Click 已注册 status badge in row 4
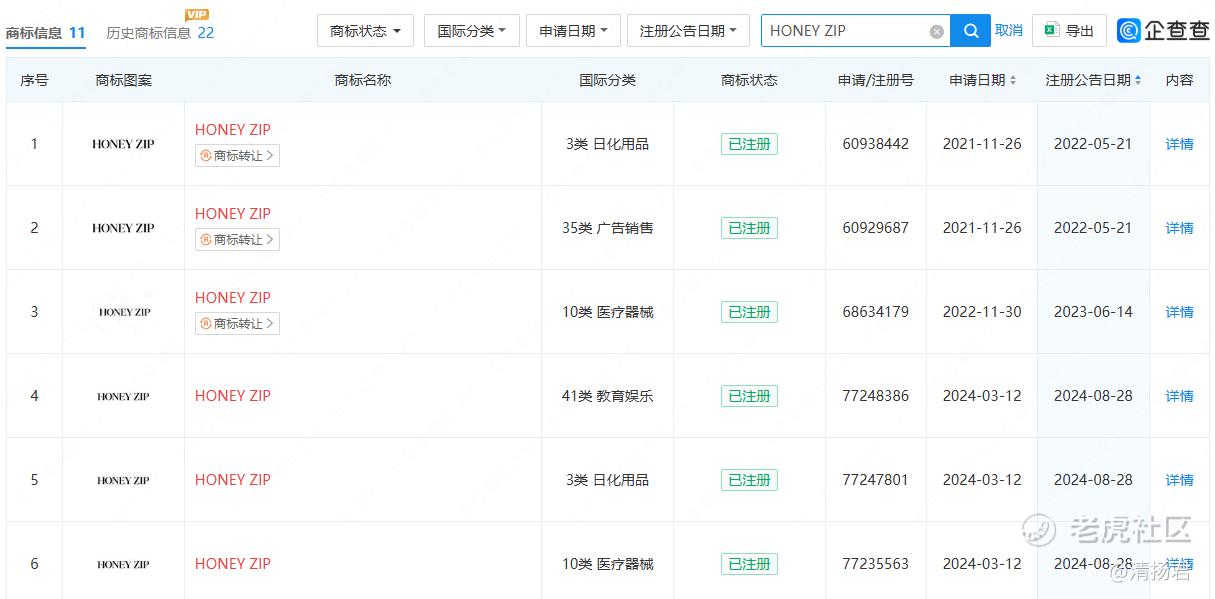Viewport: 1215px width, 599px height. point(749,396)
